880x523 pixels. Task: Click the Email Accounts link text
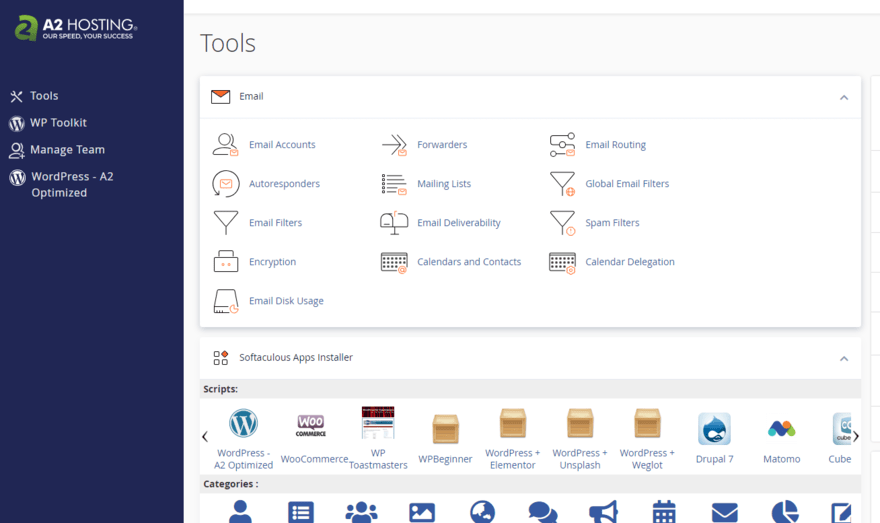282,145
